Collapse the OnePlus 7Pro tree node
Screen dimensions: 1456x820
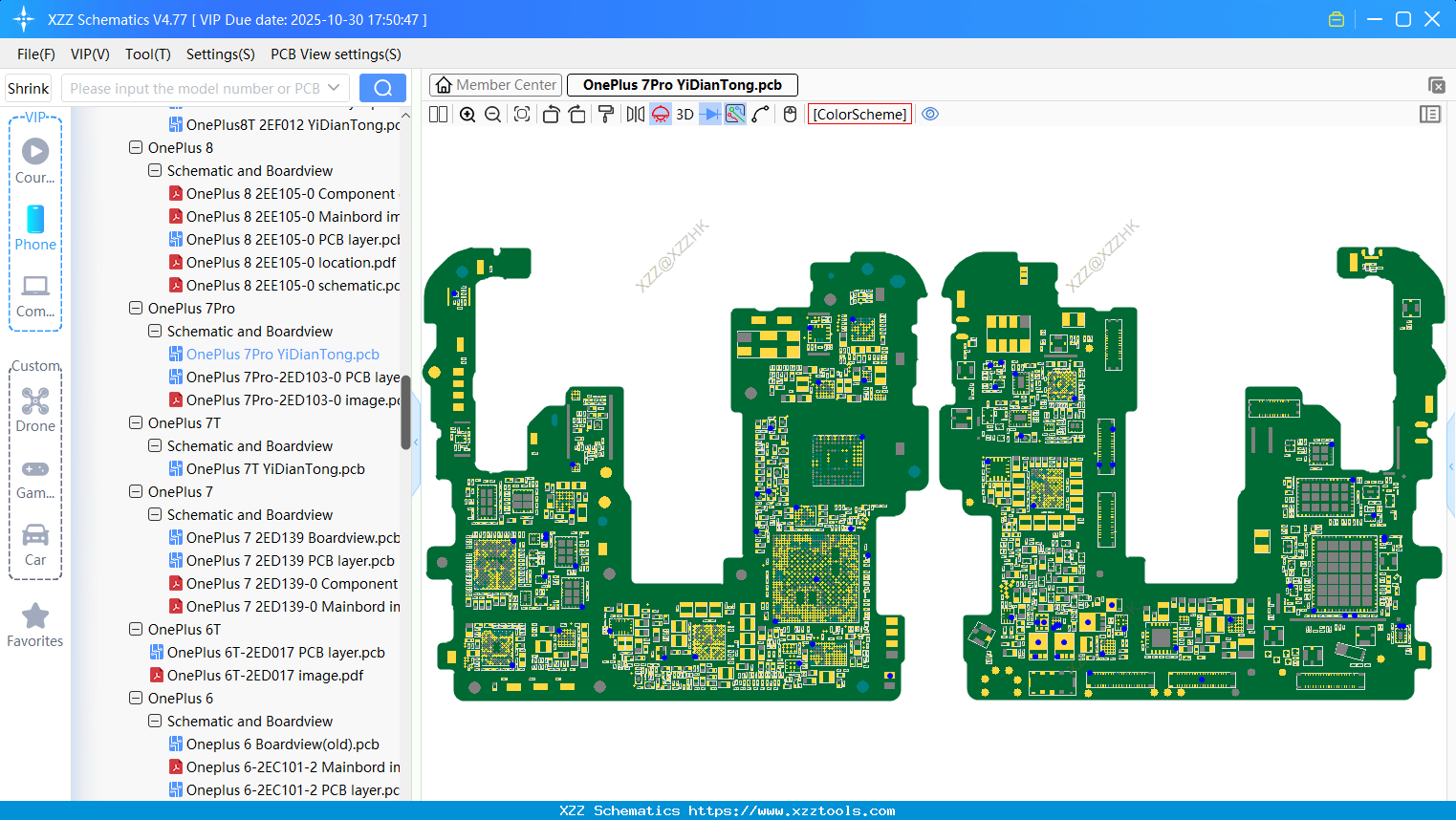click(136, 309)
